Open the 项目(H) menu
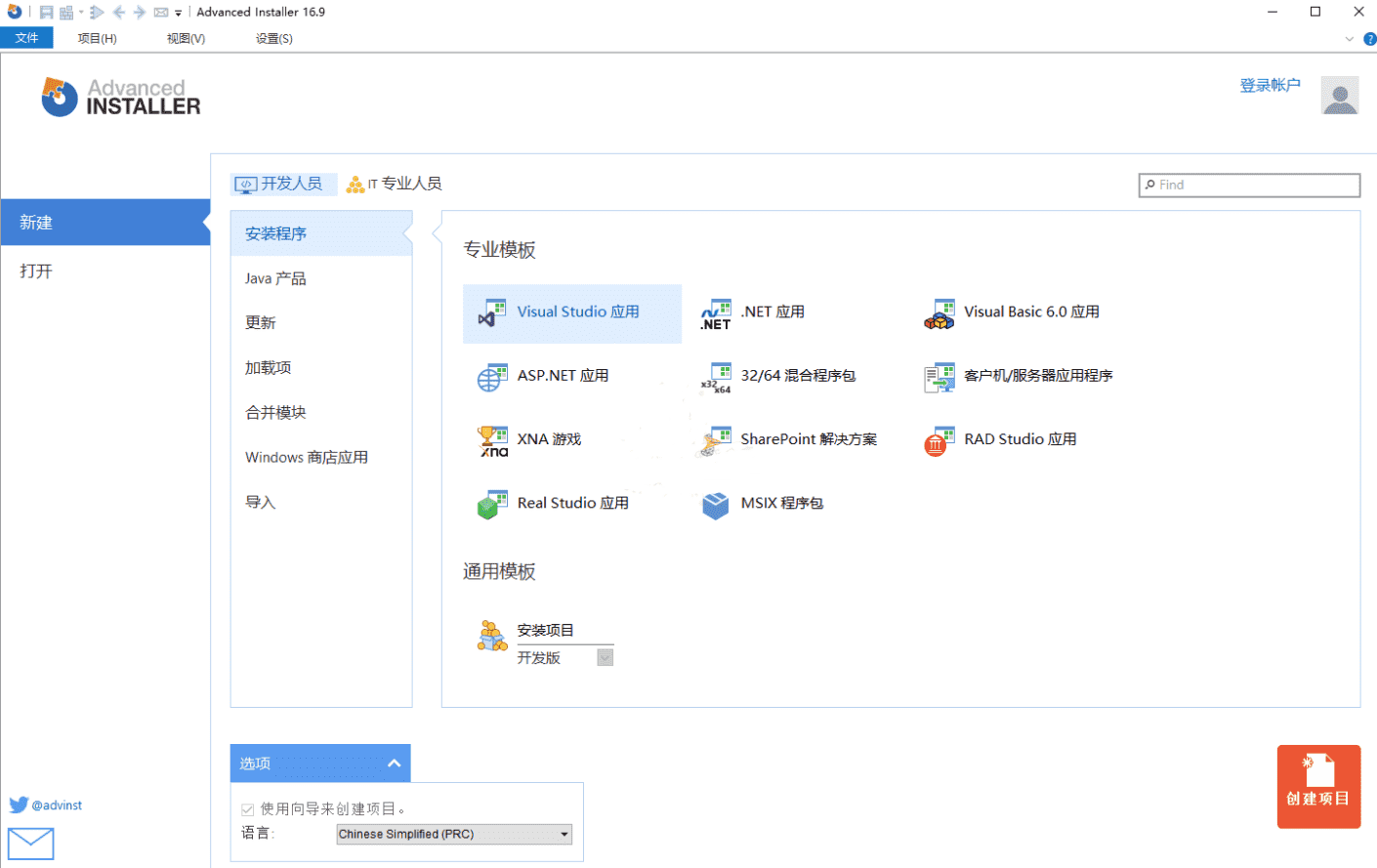The width and height of the screenshot is (1377, 868). (x=95, y=38)
